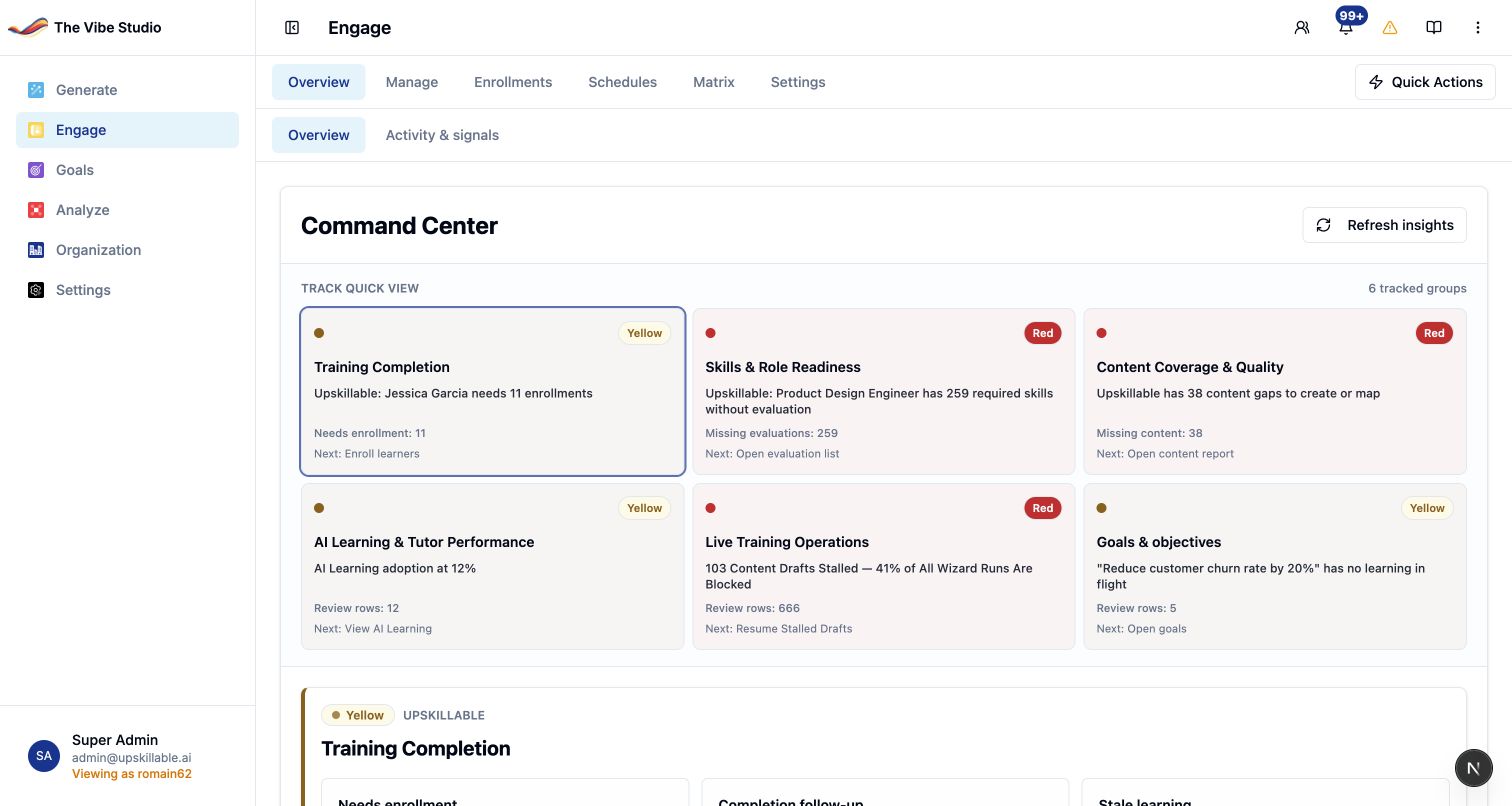Select the Skills & Role Readiness card
The height and width of the screenshot is (806, 1512).
click(x=884, y=391)
